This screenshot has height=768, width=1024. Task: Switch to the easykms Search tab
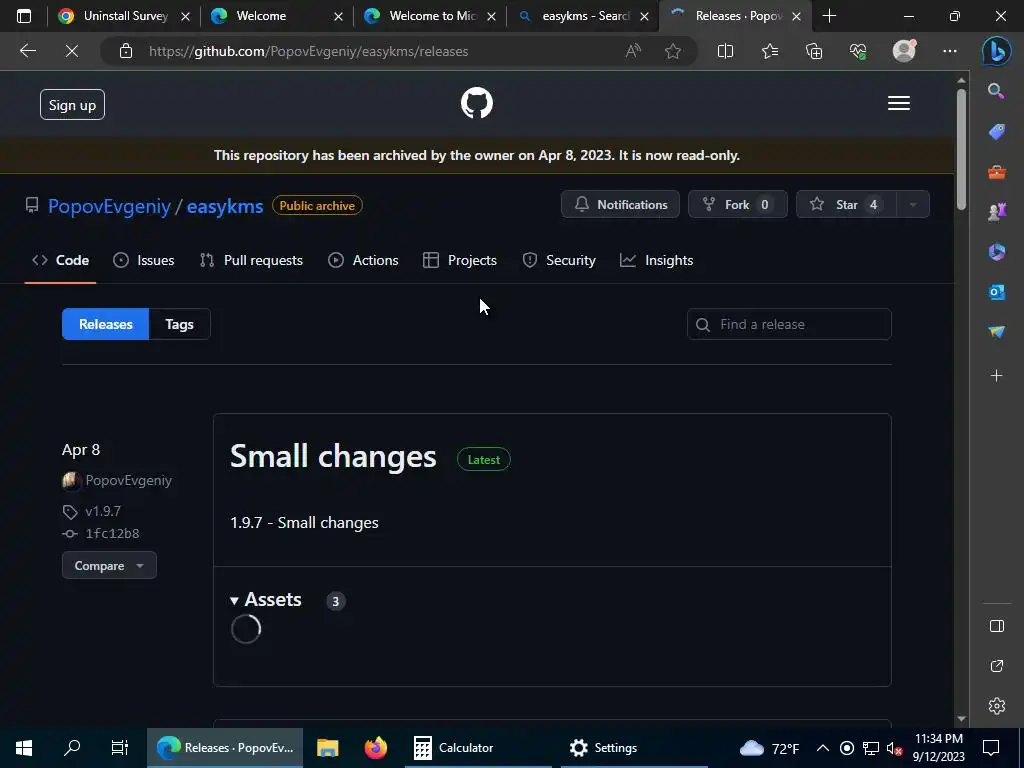(583, 16)
